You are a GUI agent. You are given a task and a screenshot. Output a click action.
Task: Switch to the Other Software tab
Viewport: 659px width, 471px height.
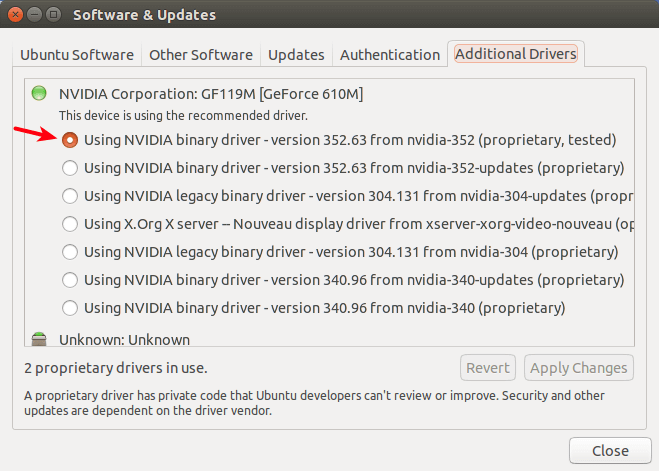[x=201, y=55]
